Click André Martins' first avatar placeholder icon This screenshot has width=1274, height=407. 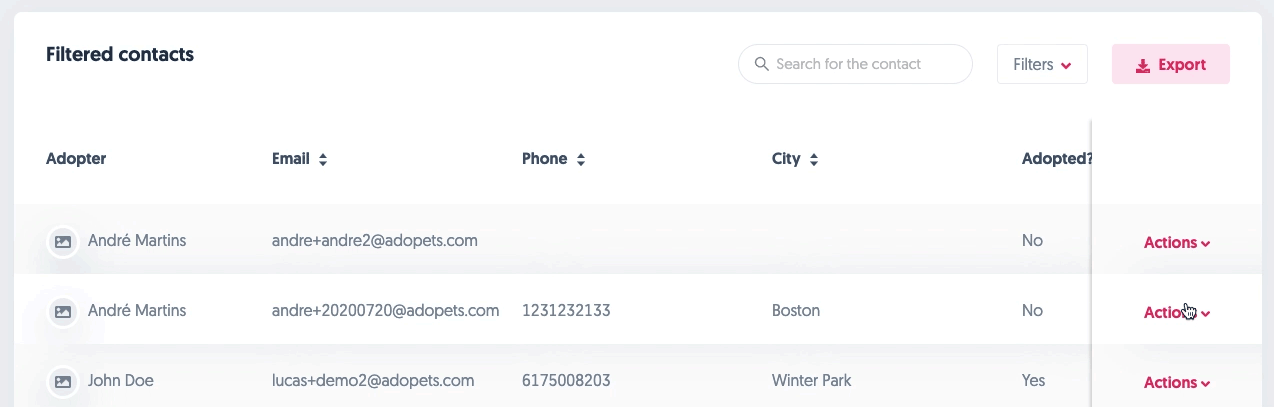click(63, 241)
